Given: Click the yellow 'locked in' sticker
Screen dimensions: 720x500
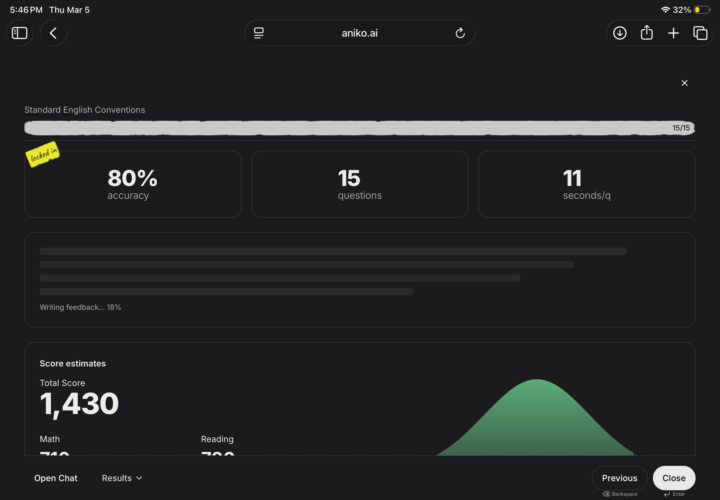Looking at the screenshot, I should point(42,157).
